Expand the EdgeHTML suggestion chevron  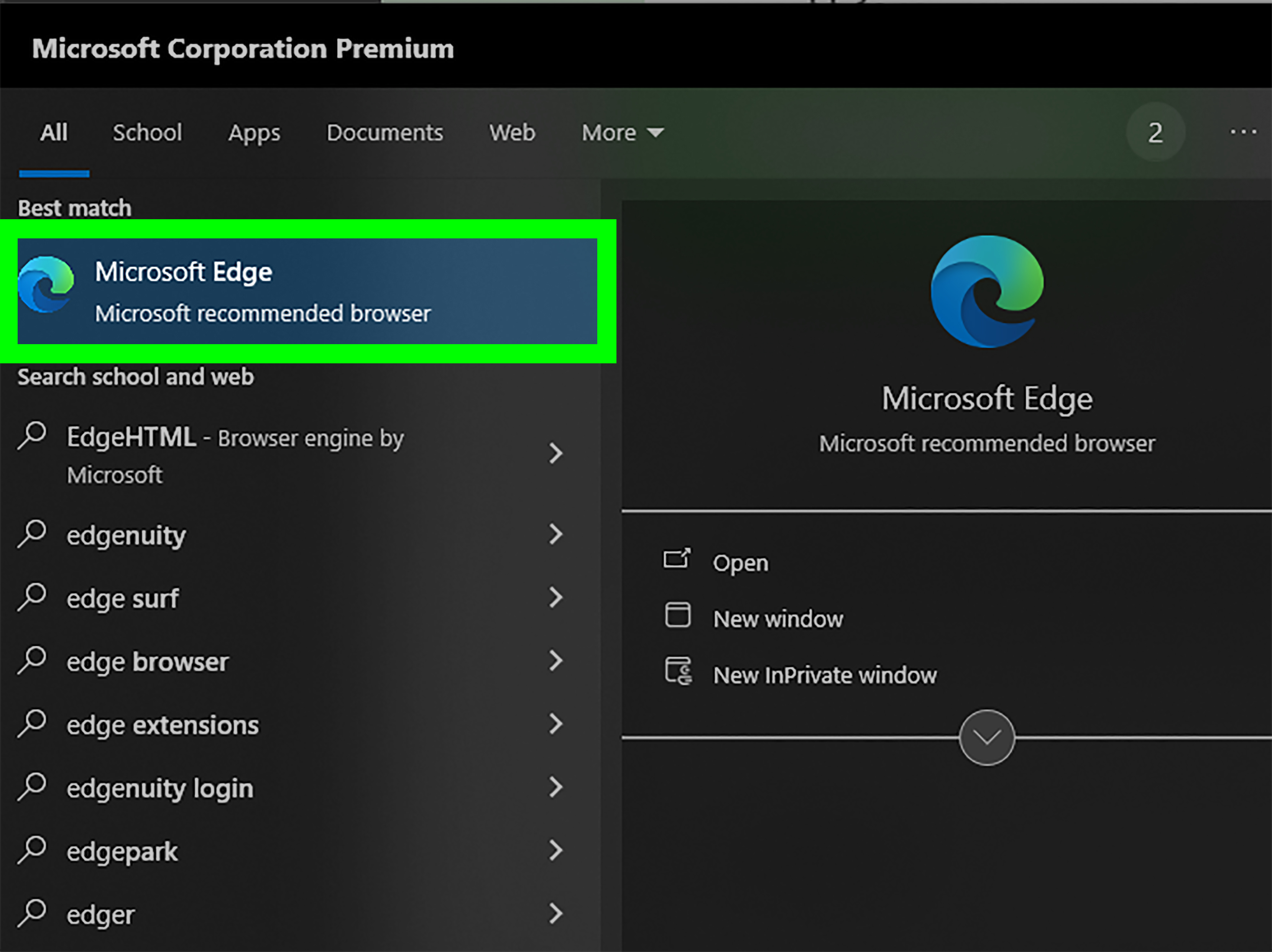(x=555, y=454)
